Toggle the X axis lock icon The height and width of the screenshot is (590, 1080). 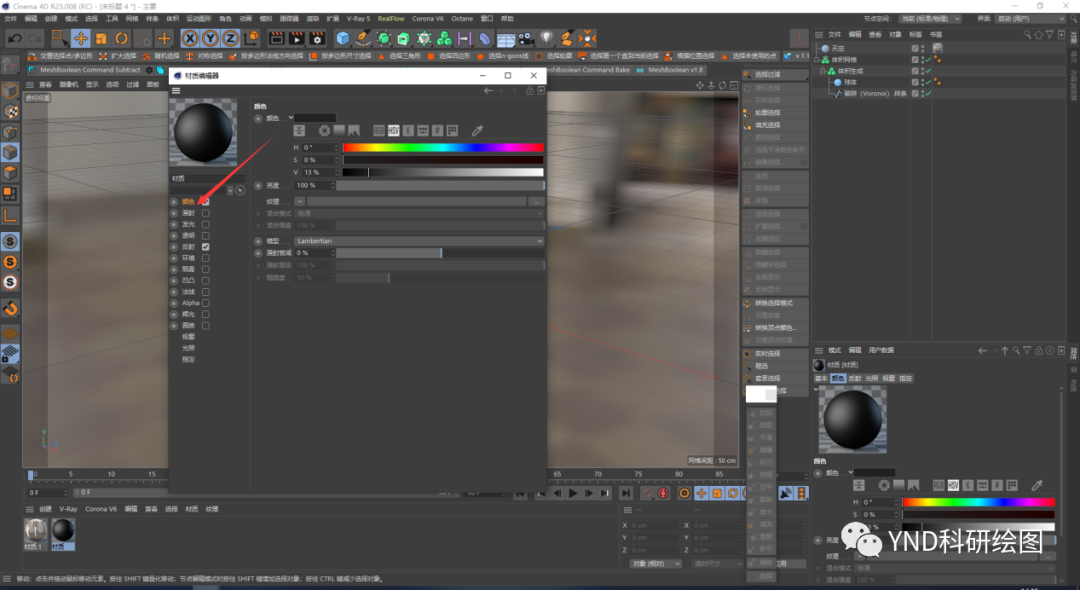pyautogui.click(x=190, y=39)
